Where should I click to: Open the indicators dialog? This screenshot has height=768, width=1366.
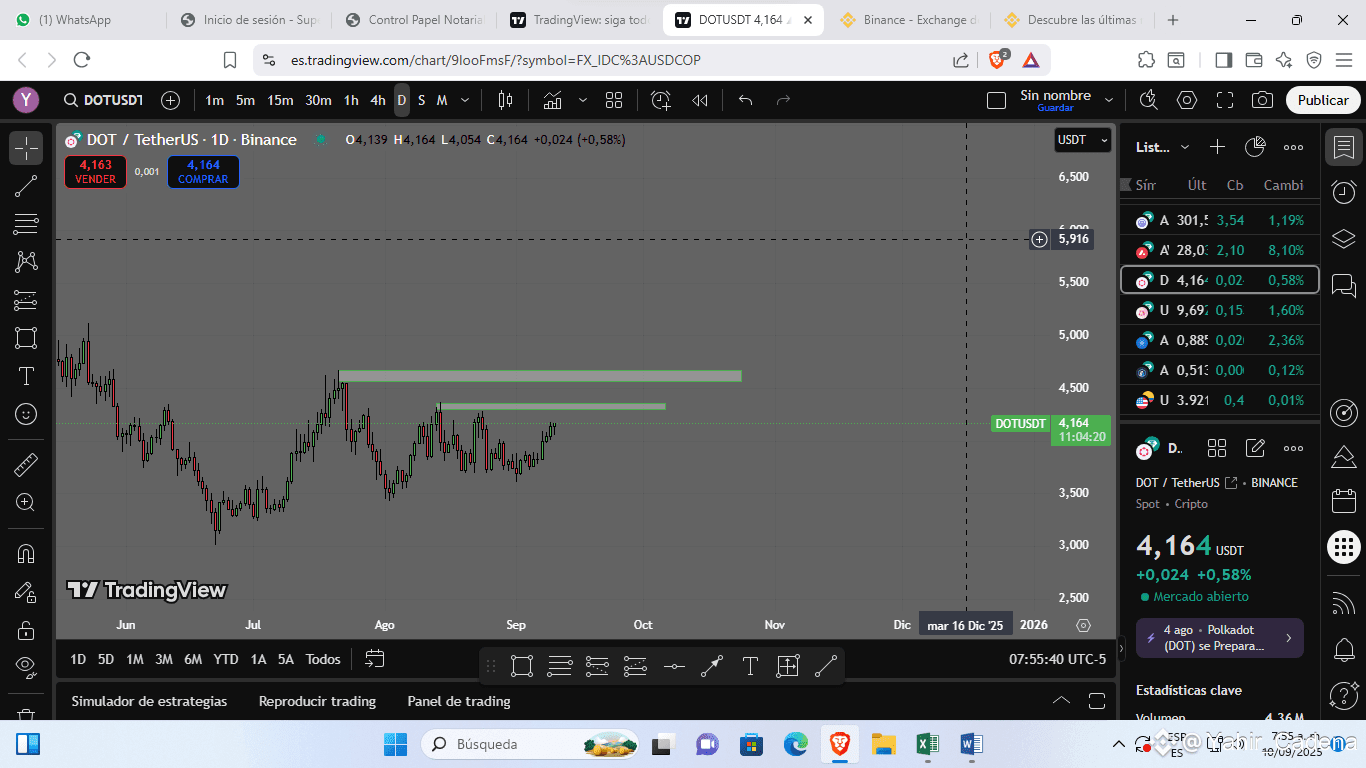[553, 100]
